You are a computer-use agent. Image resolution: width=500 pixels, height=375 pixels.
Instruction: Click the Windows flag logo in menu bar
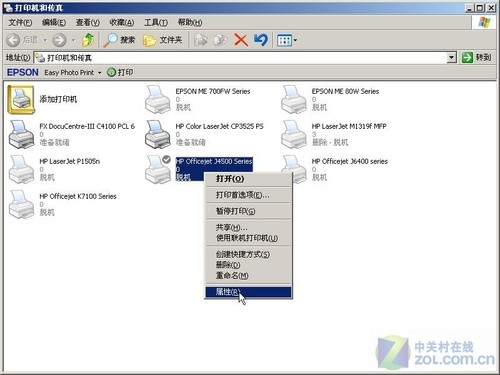tap(484, 22)
